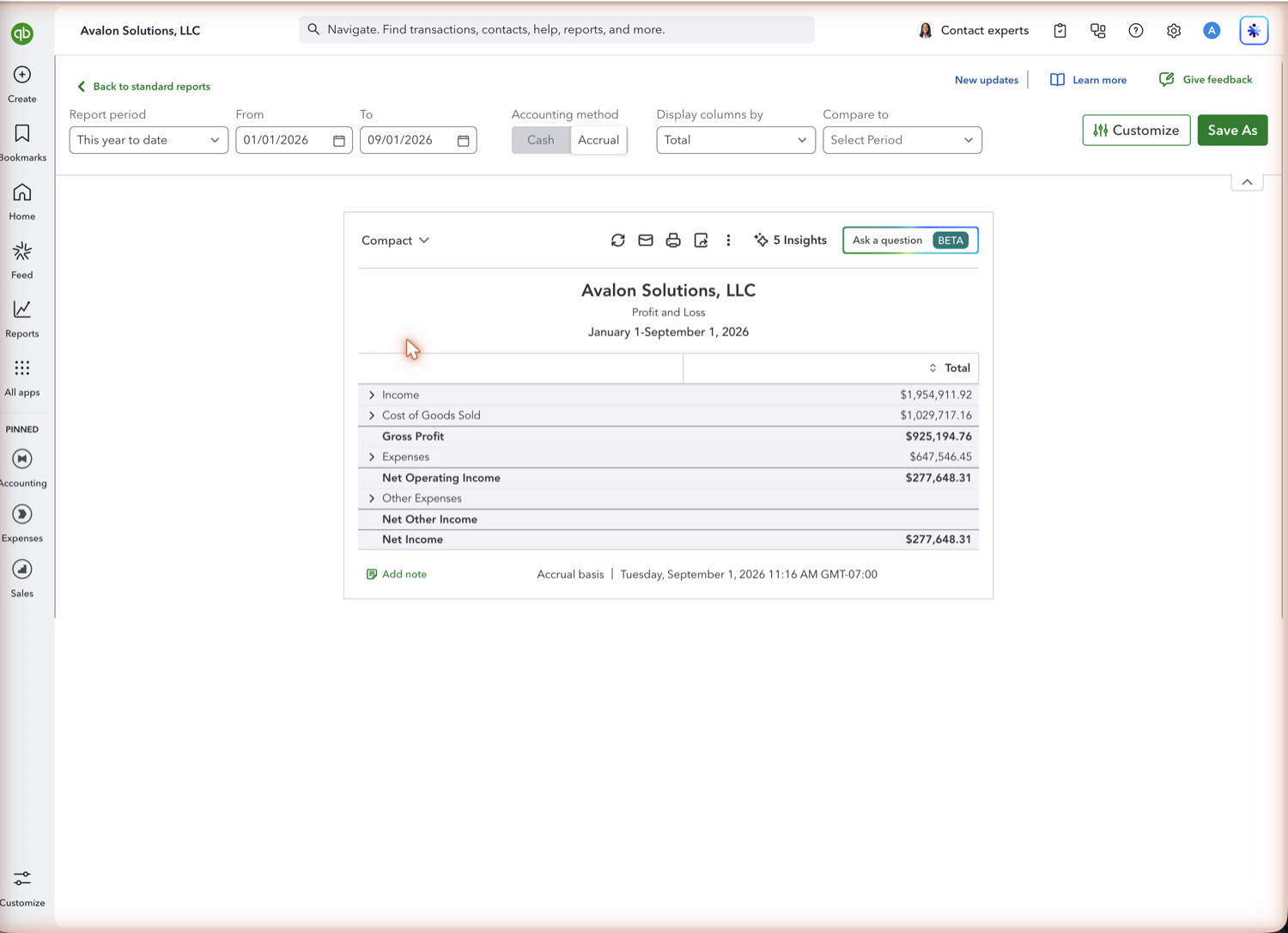The image size is (1288, 933).
Task: Open the report more options menu
Action: (728, 241)
